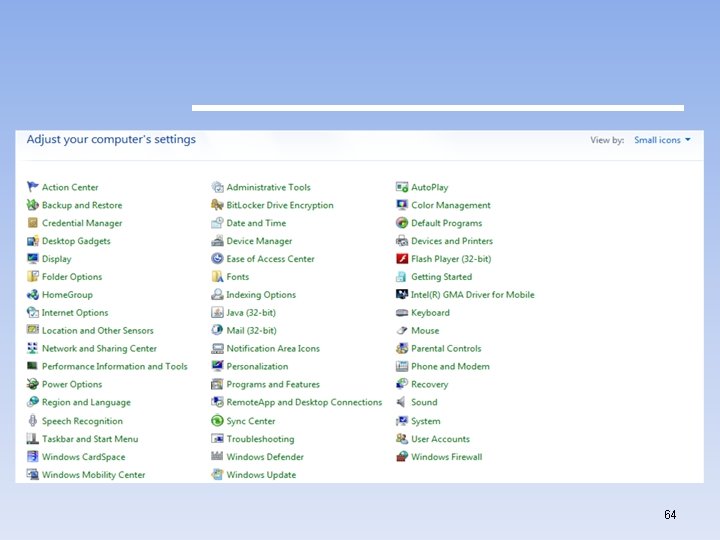This screenshot has width=720, height=540.
Task: Open the Windows CardSpace link
Action: pyautogui.click(x=84, y=456)
